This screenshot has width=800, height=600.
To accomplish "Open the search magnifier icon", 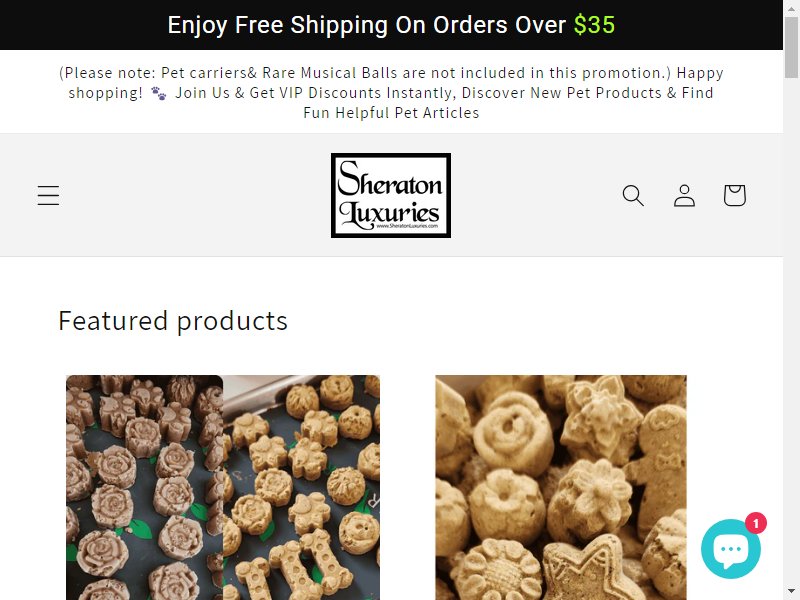I will pos(633,195).
